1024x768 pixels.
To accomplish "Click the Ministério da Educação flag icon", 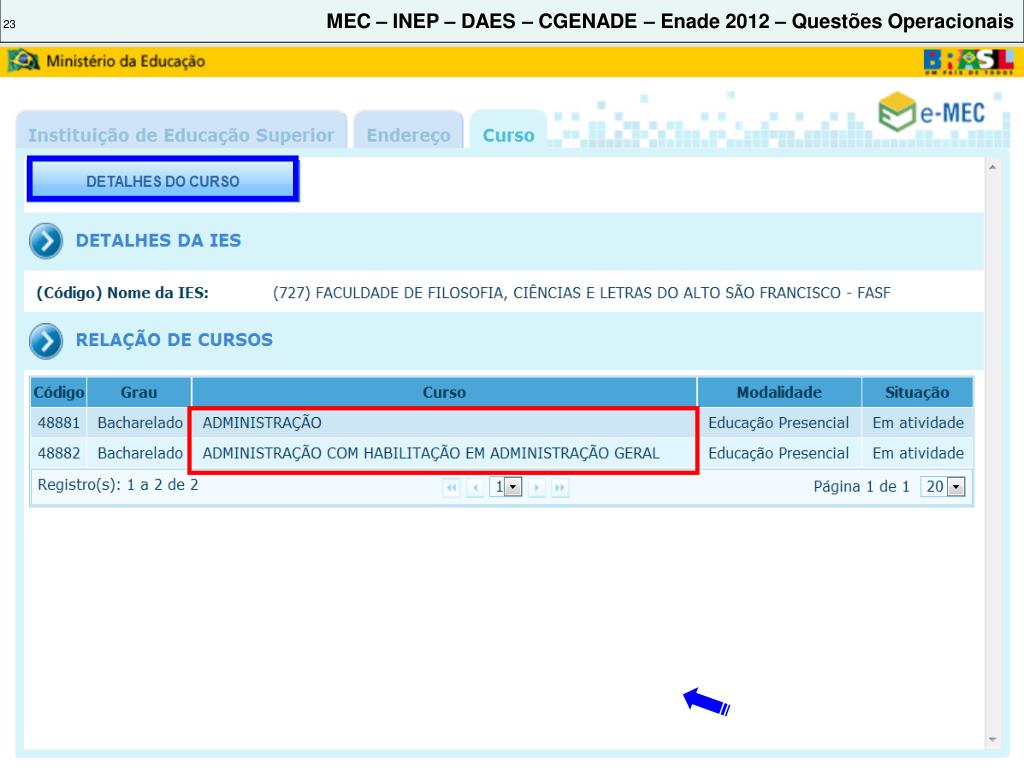I will [x=24, y=61].
